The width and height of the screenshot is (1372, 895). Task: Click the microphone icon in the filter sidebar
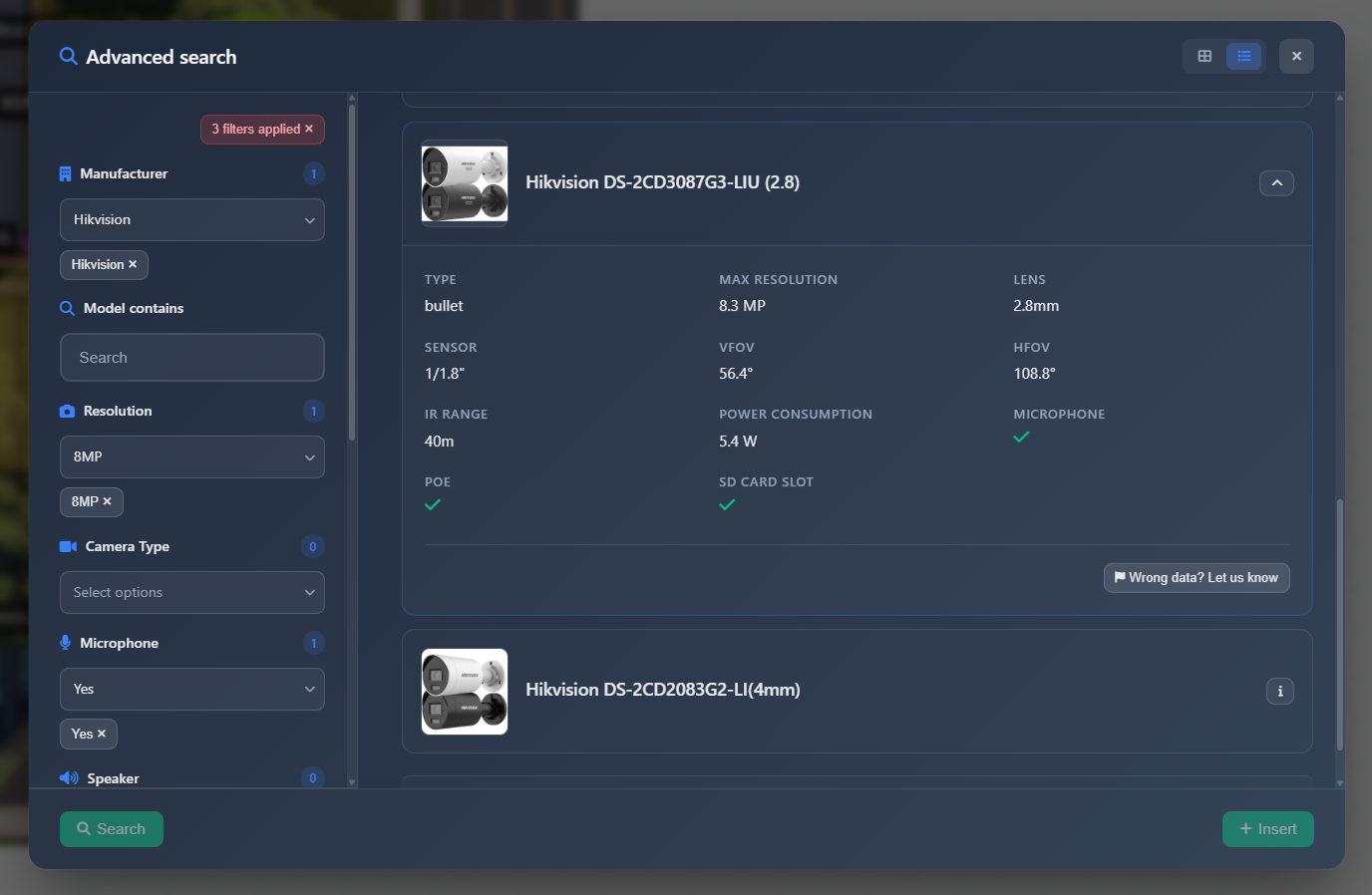(68, 643)
